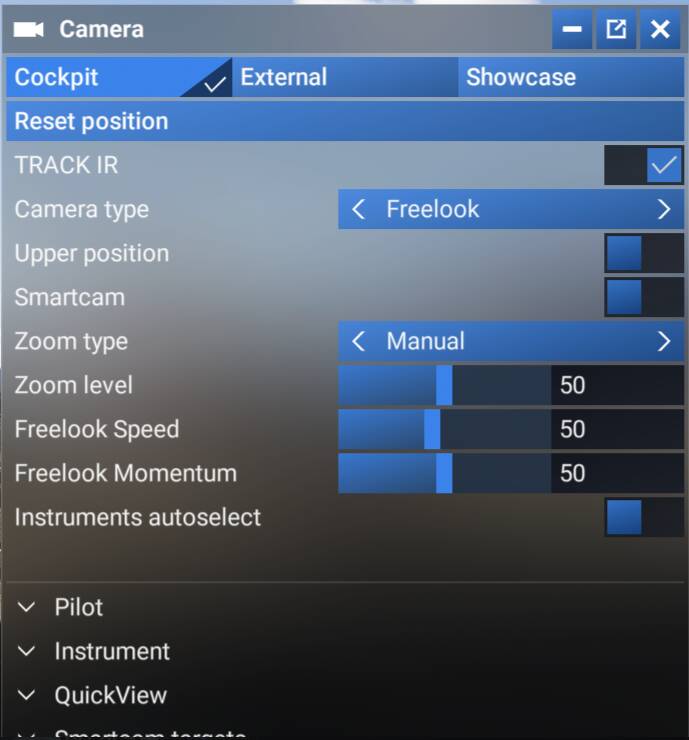
Task: Minimize the Camera panel
Action: [572, 29]
